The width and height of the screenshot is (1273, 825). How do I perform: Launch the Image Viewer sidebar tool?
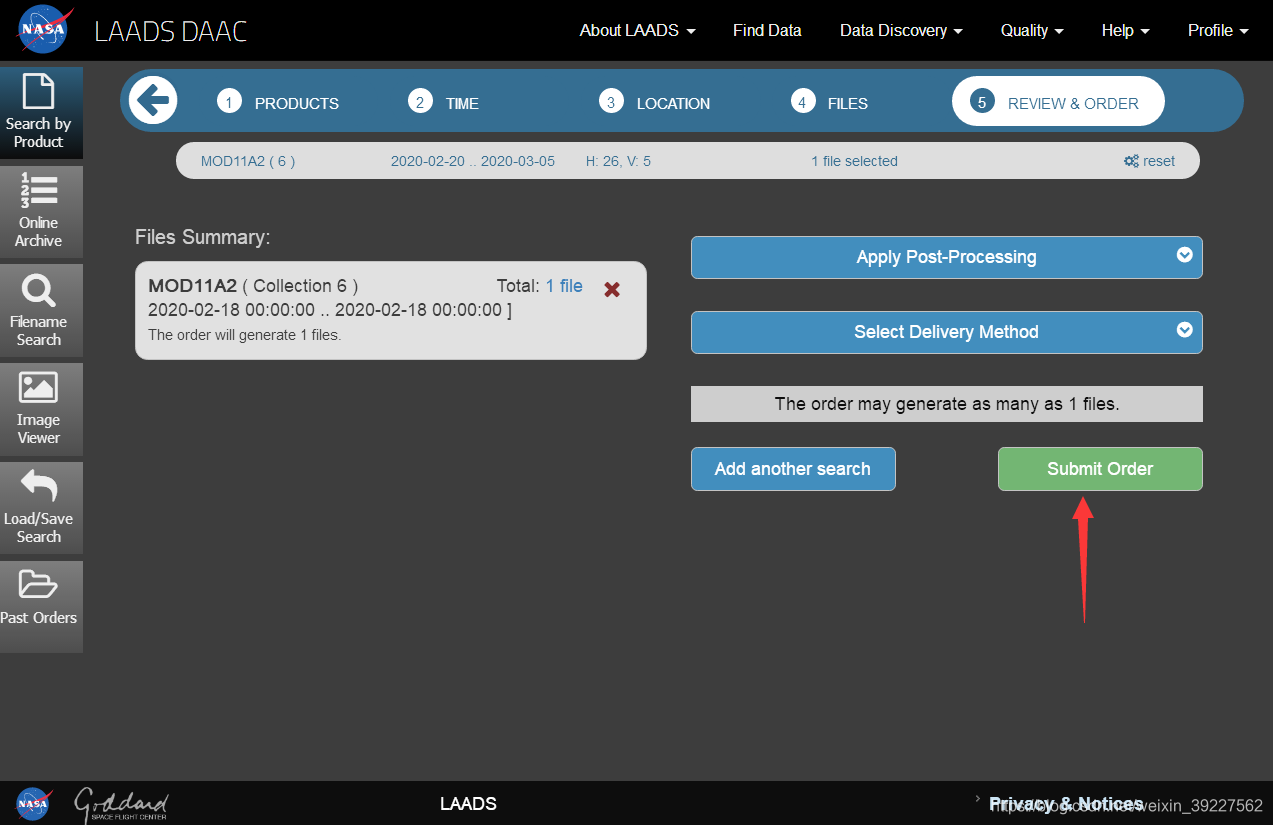[39, 408]
